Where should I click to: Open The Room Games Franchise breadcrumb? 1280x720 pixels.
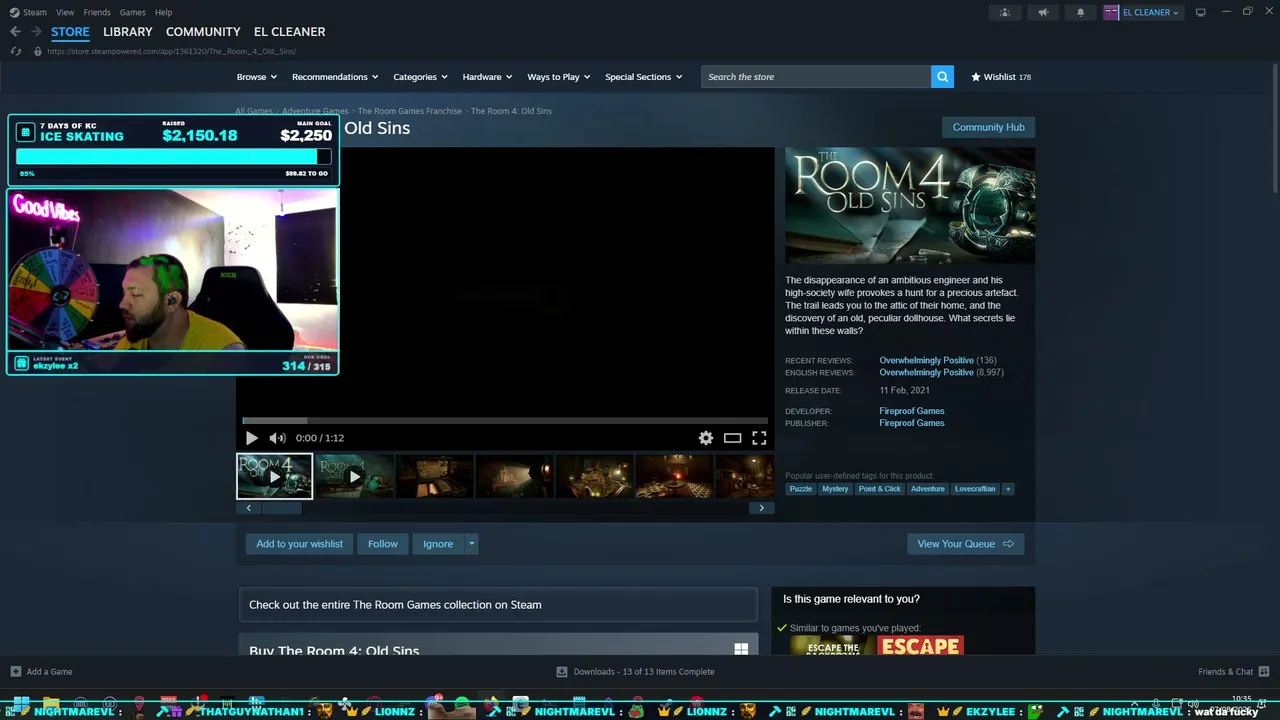click(x=410, y=111)
